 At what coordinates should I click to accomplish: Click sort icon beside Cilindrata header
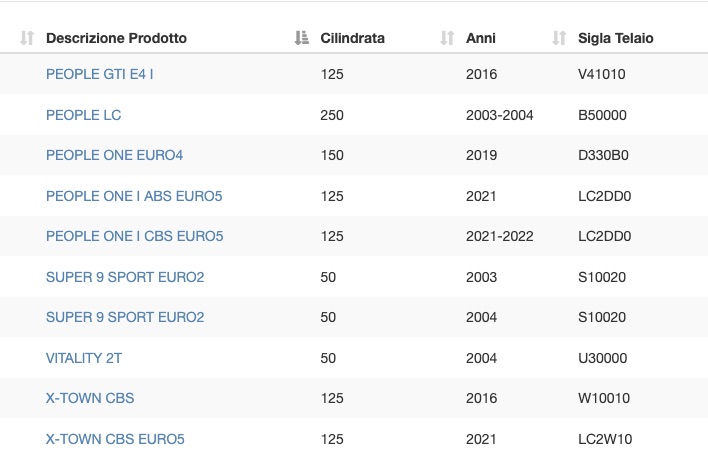(302, 38)
